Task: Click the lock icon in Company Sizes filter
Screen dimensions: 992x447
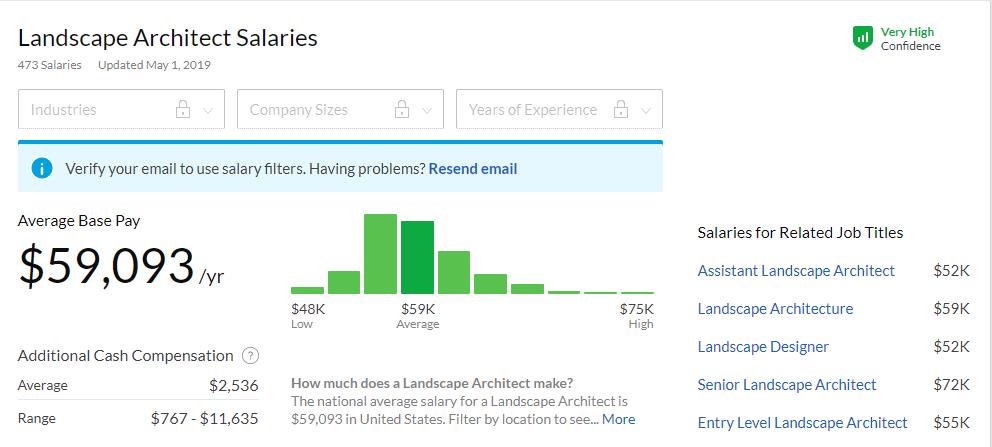Action: click(x=402, y=109)
